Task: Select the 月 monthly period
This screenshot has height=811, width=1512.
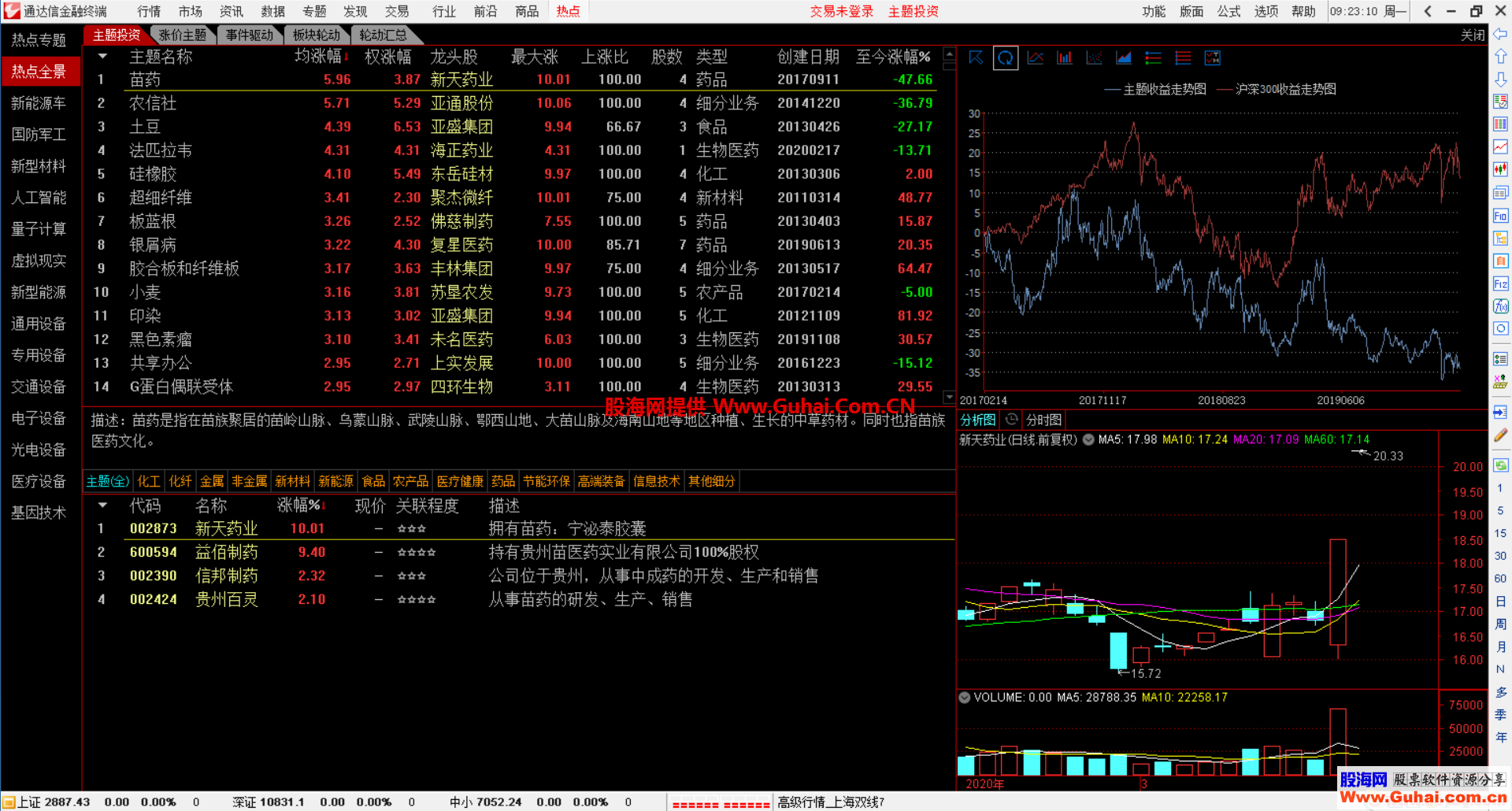Action: [x=1500, y=647]
